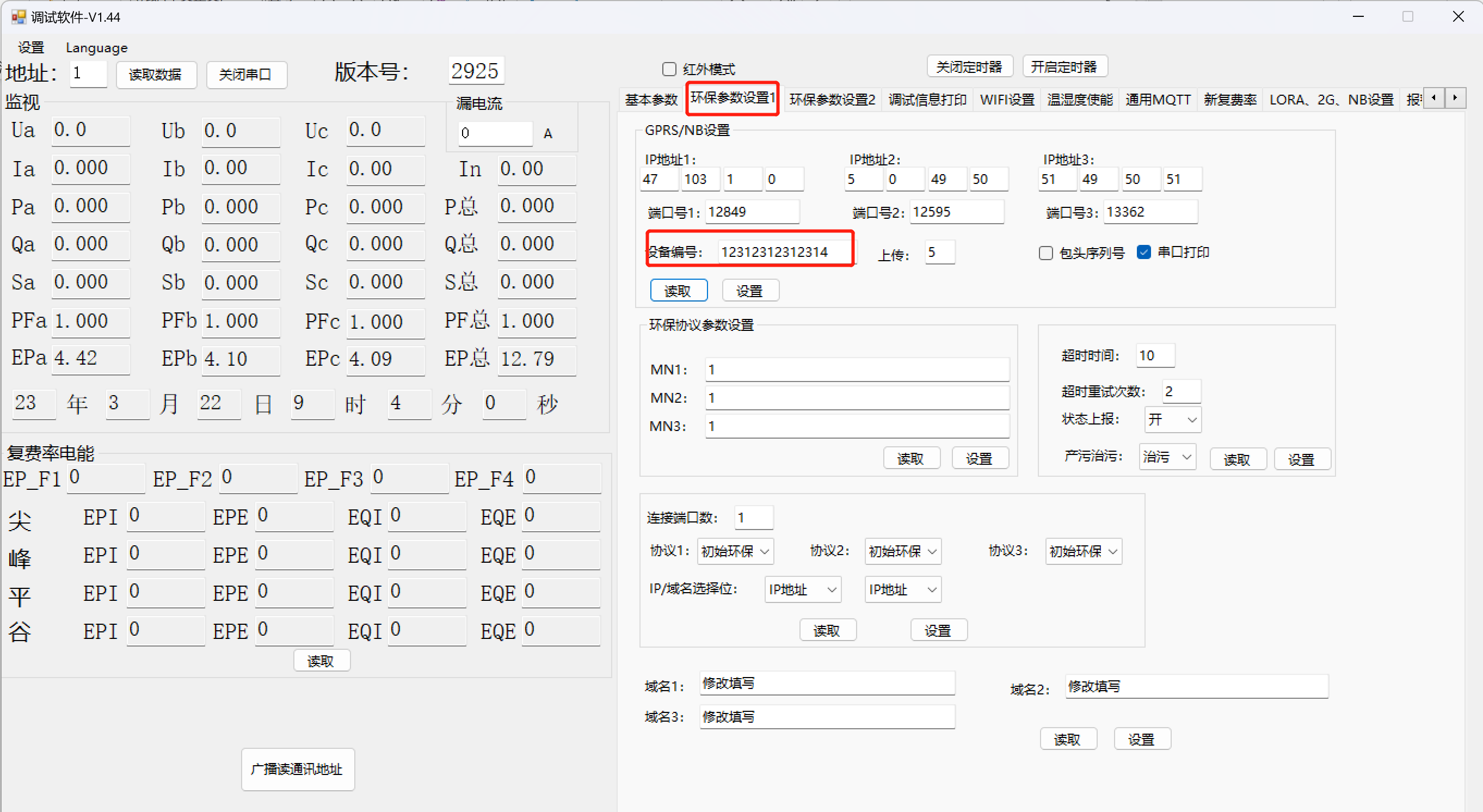Viewport: 1483px width, 812px height.
Task: Toggle the 包头序列号 checkbox
Action: coord(1046,252)
